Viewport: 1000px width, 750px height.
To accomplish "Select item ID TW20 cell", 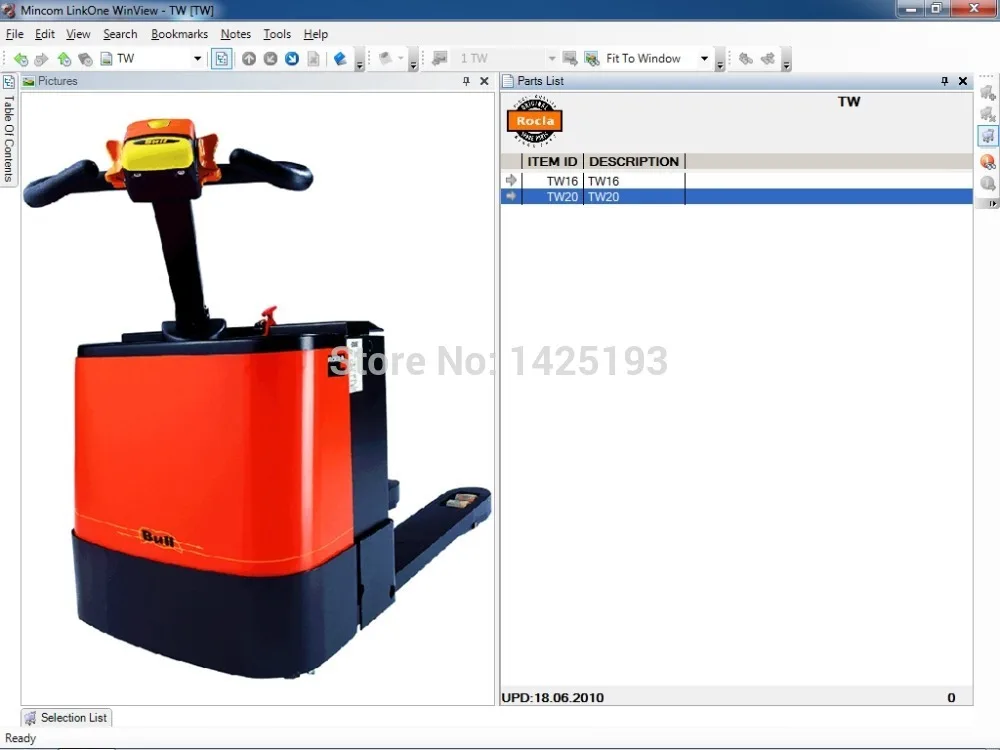I will [x=552, y=197].
